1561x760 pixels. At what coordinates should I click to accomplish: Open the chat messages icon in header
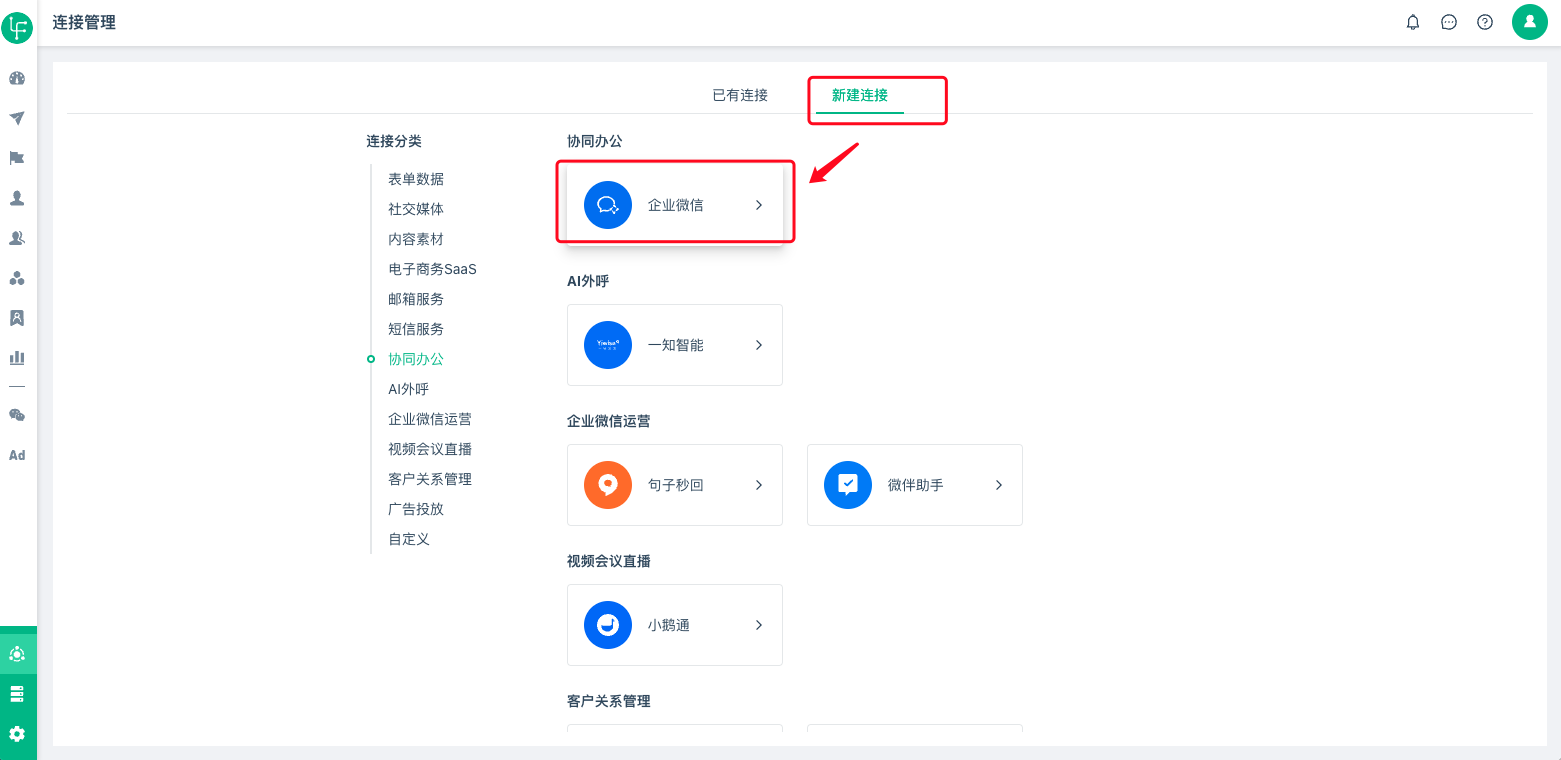(1449, 22)
